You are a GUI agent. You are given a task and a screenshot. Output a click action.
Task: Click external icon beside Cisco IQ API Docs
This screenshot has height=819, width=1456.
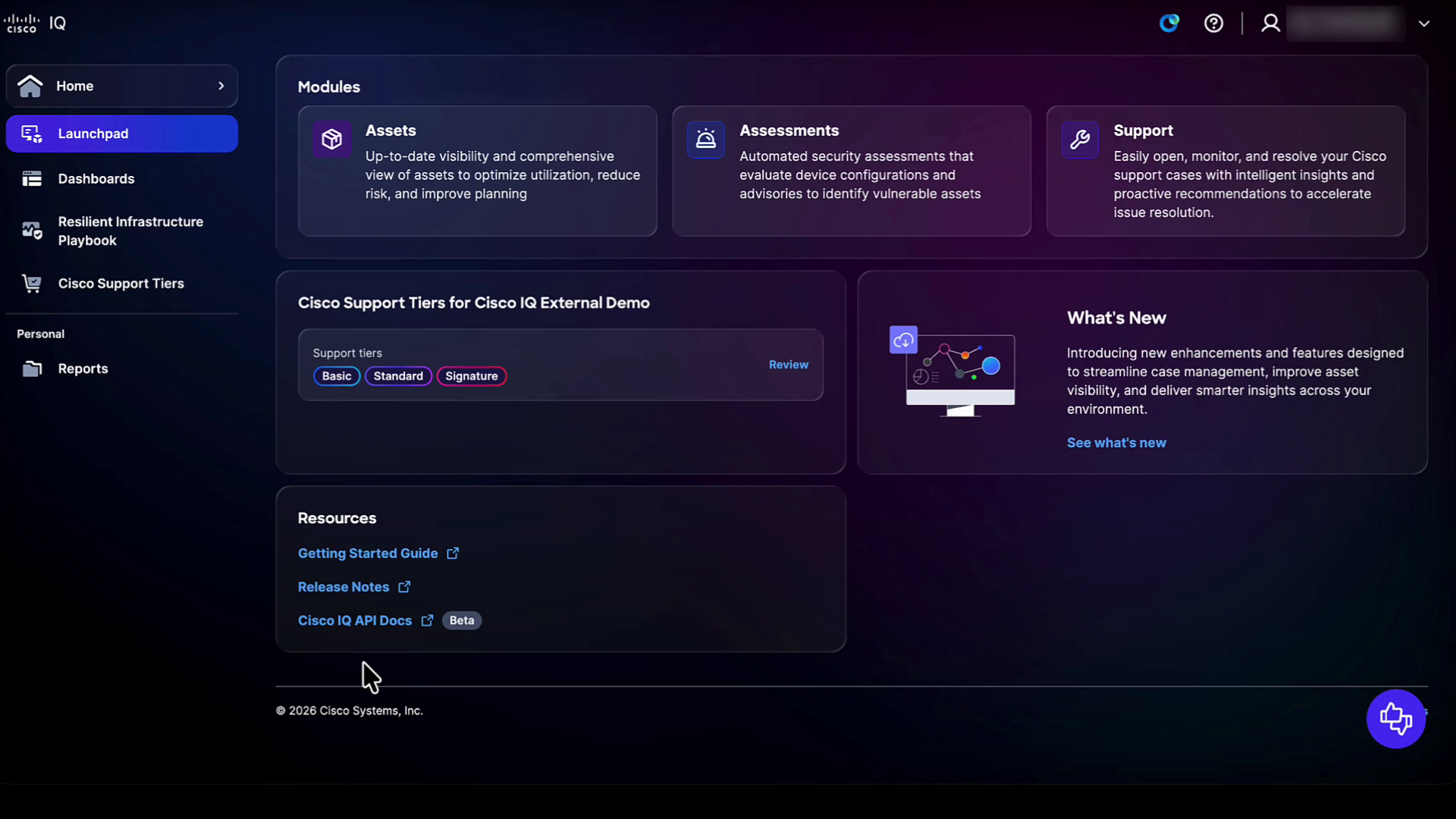pos(428,620)
